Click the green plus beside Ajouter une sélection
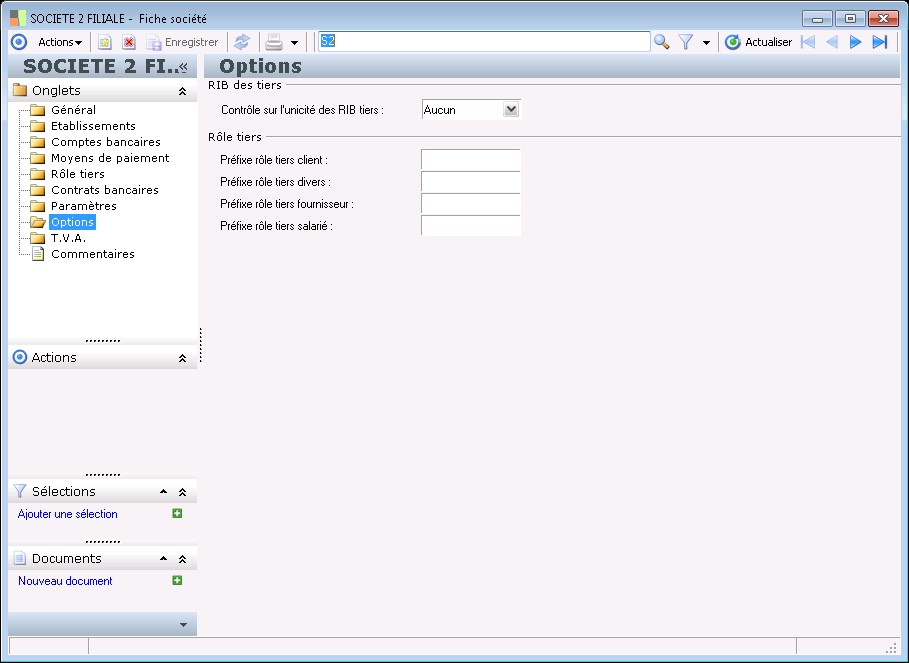This screenshot has width=909, height=663. click(177, 513)
